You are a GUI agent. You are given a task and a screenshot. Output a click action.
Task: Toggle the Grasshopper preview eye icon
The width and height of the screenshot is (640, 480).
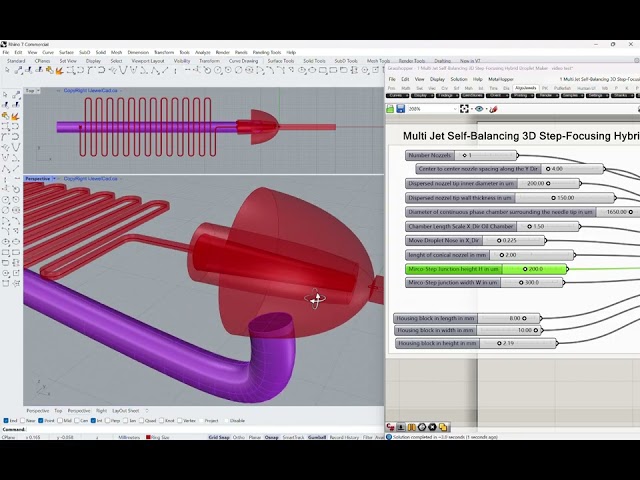pyautogui.click(x=479, y=109)
